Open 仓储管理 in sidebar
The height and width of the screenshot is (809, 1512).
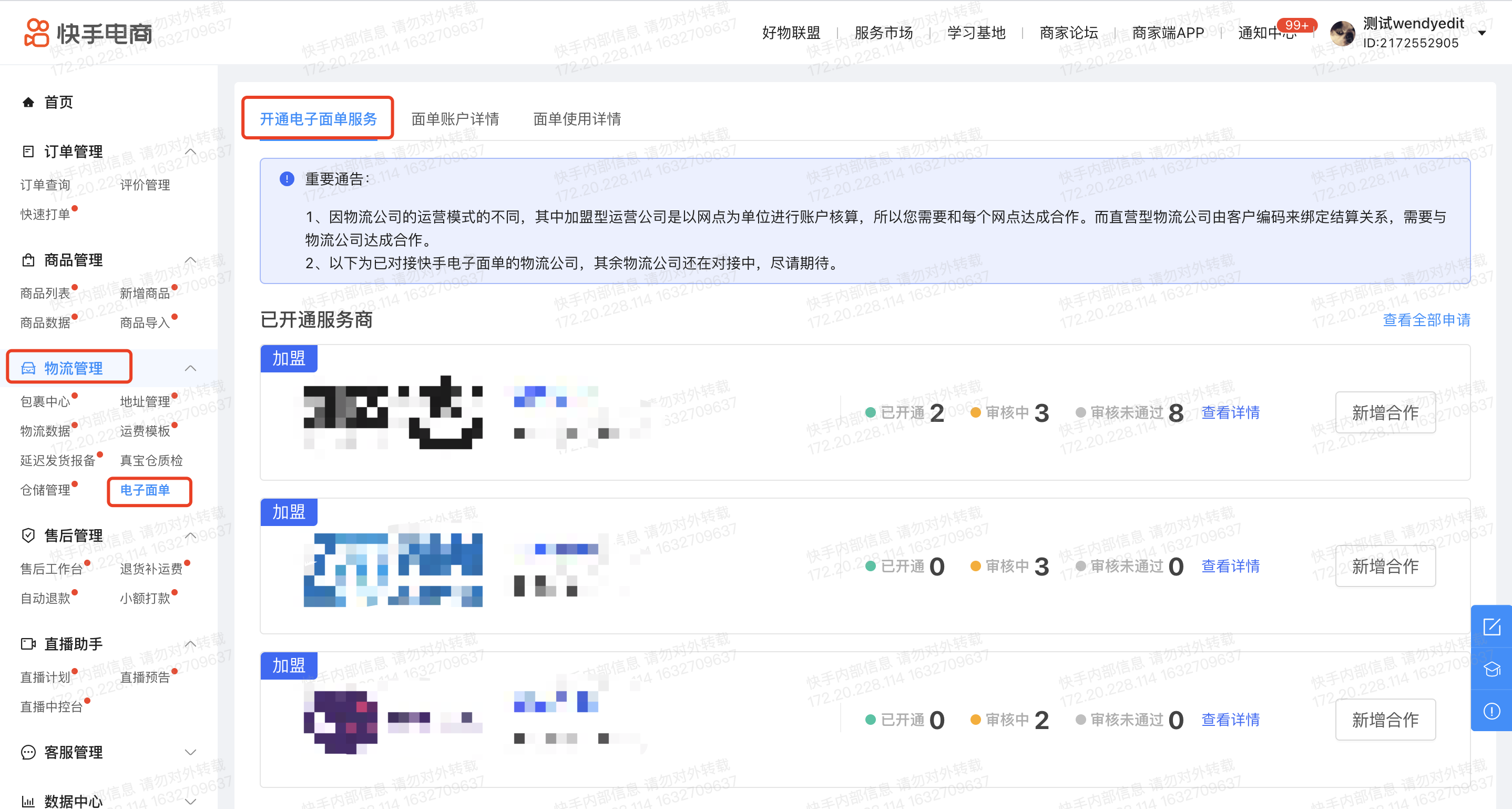point(45,490)
